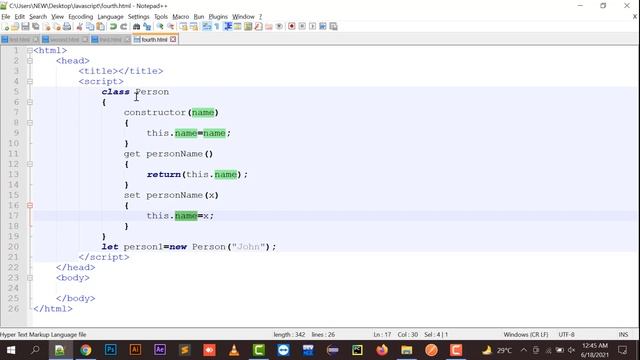The image size is (640, 360).
Task: Collapse the constructor fold marker on line 8
Action: [29, 123]
